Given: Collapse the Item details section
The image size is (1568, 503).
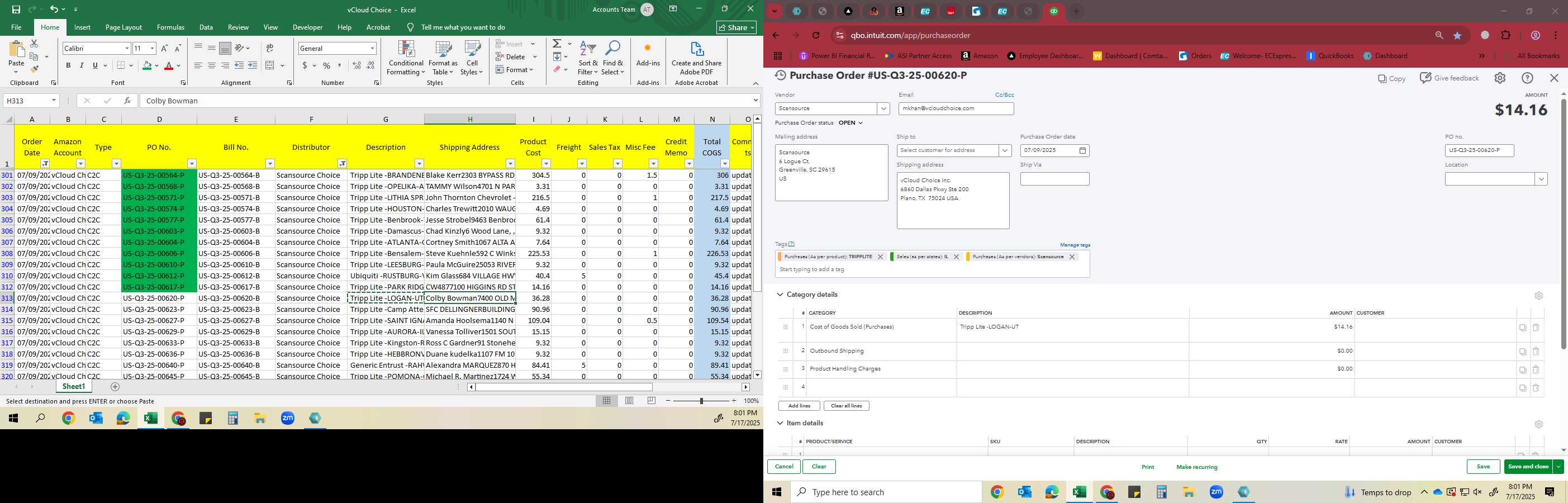Looking at the screenshot, I should (x=780, y=423).
